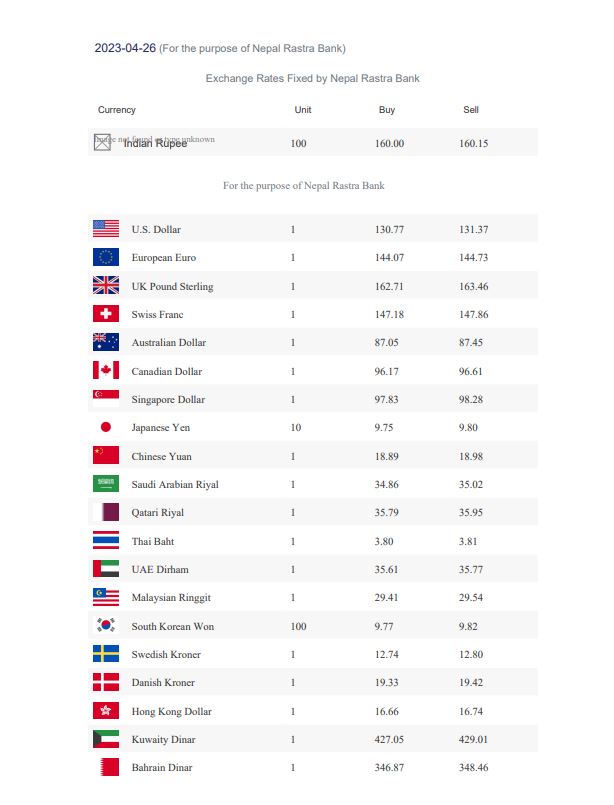This screenshot has width=614, height=805.
Task: Click the Japanese Yen flag icon
Action: [106, 427]
